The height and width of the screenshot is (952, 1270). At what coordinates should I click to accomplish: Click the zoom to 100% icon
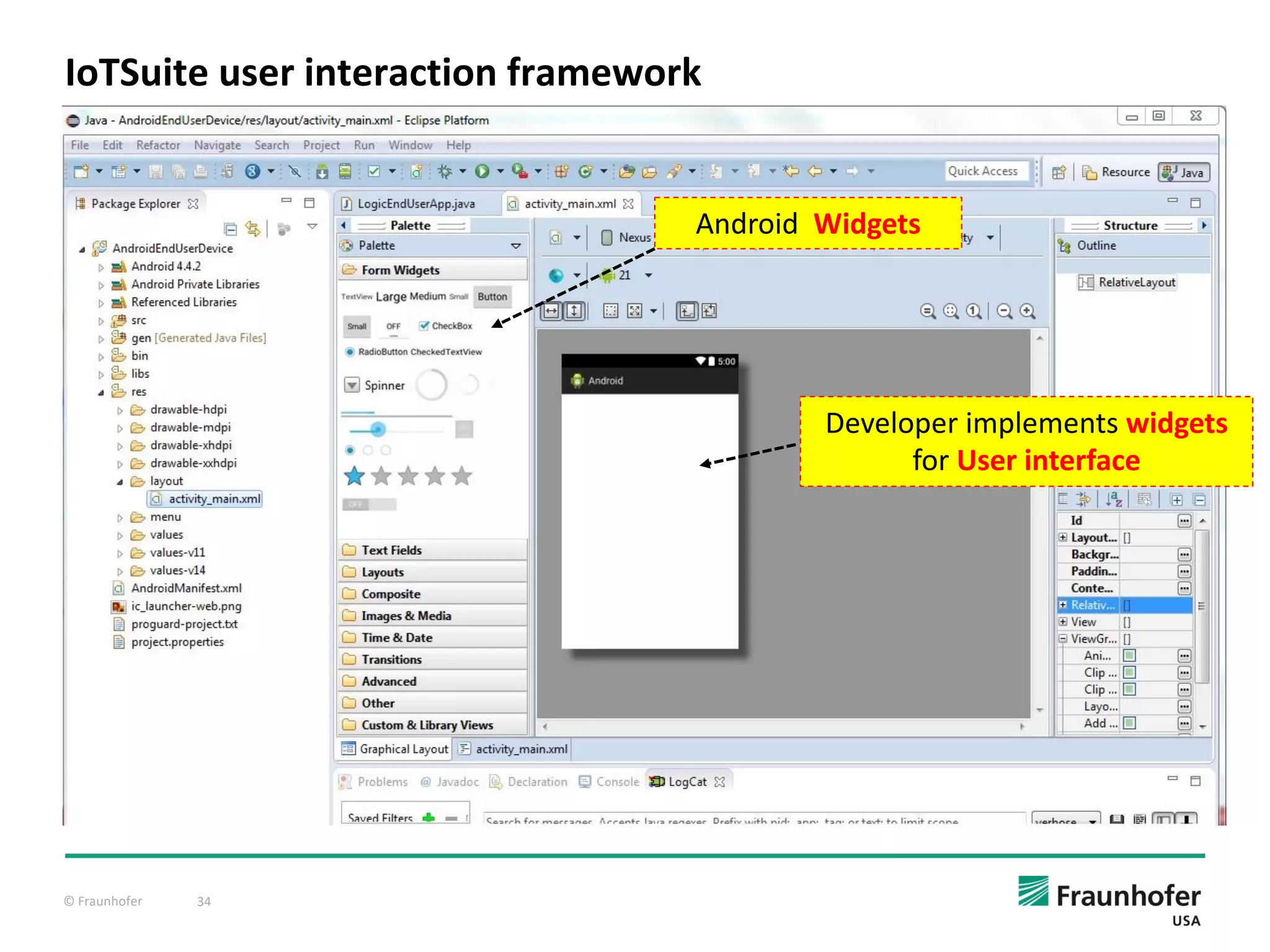[974, 311]
